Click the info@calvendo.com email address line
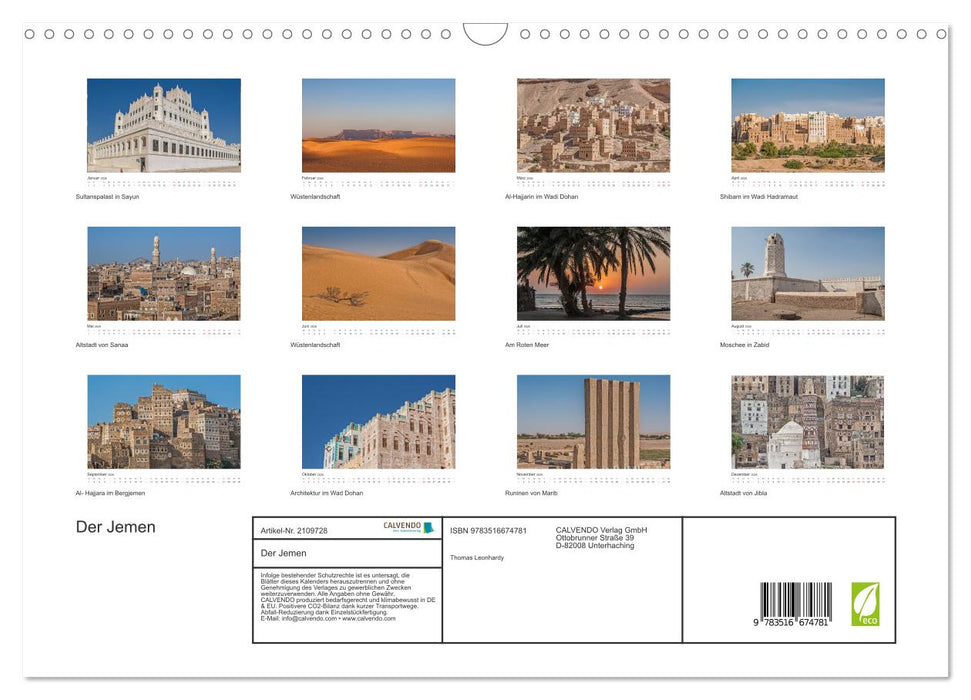Screen dimensions: 971x700 (x=327, y=618)
